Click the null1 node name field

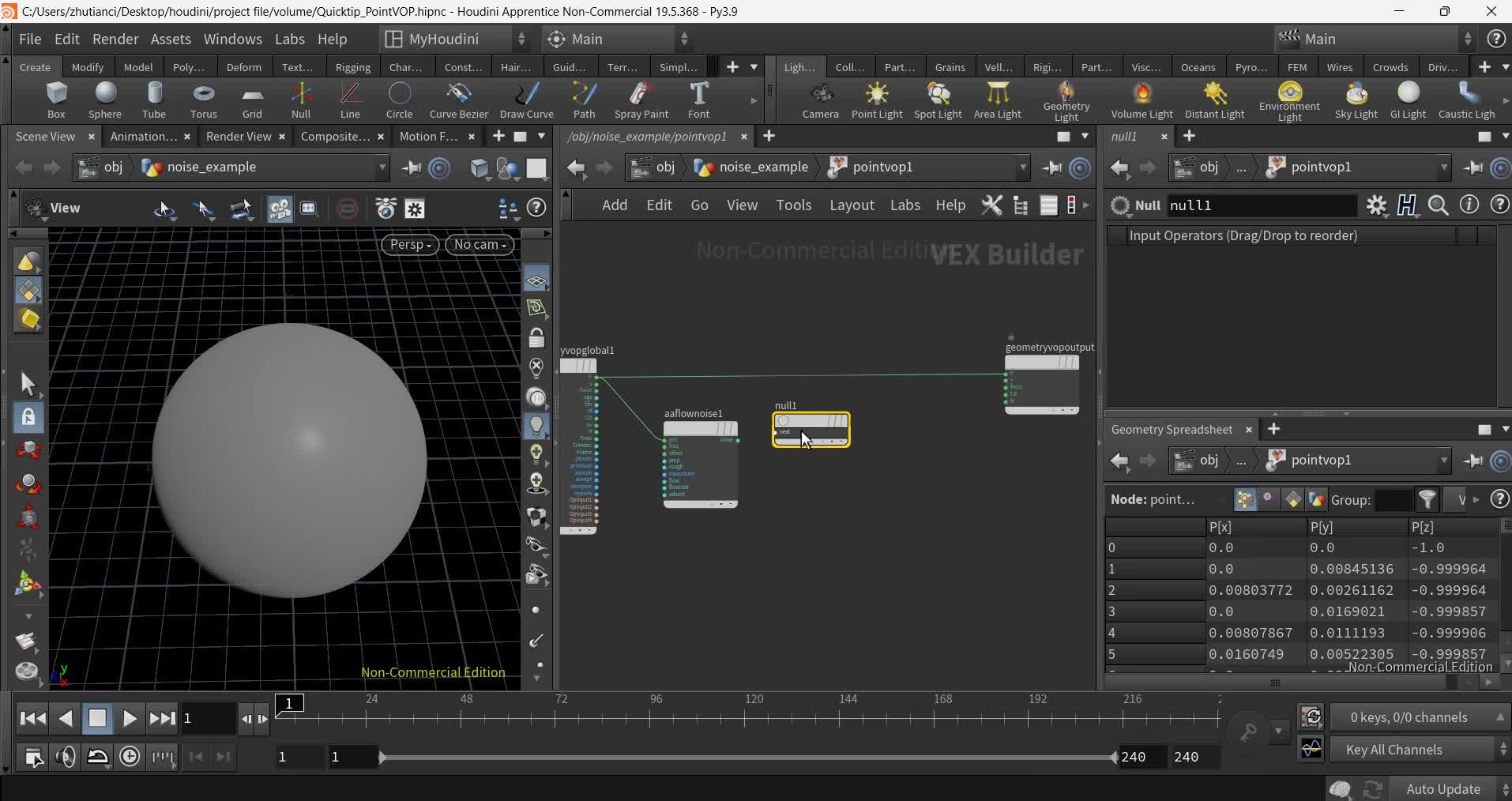tap(1260, 205)
